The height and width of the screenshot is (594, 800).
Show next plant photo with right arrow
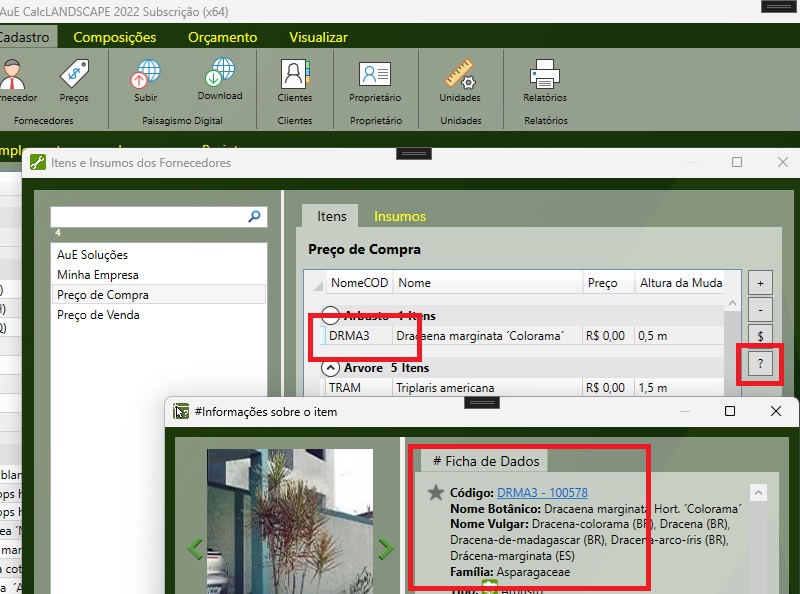(x=385, y=548)
